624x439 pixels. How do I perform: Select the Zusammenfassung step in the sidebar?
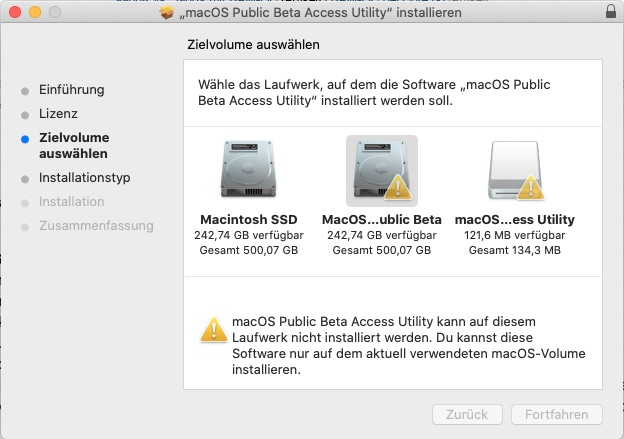(96, 226)
